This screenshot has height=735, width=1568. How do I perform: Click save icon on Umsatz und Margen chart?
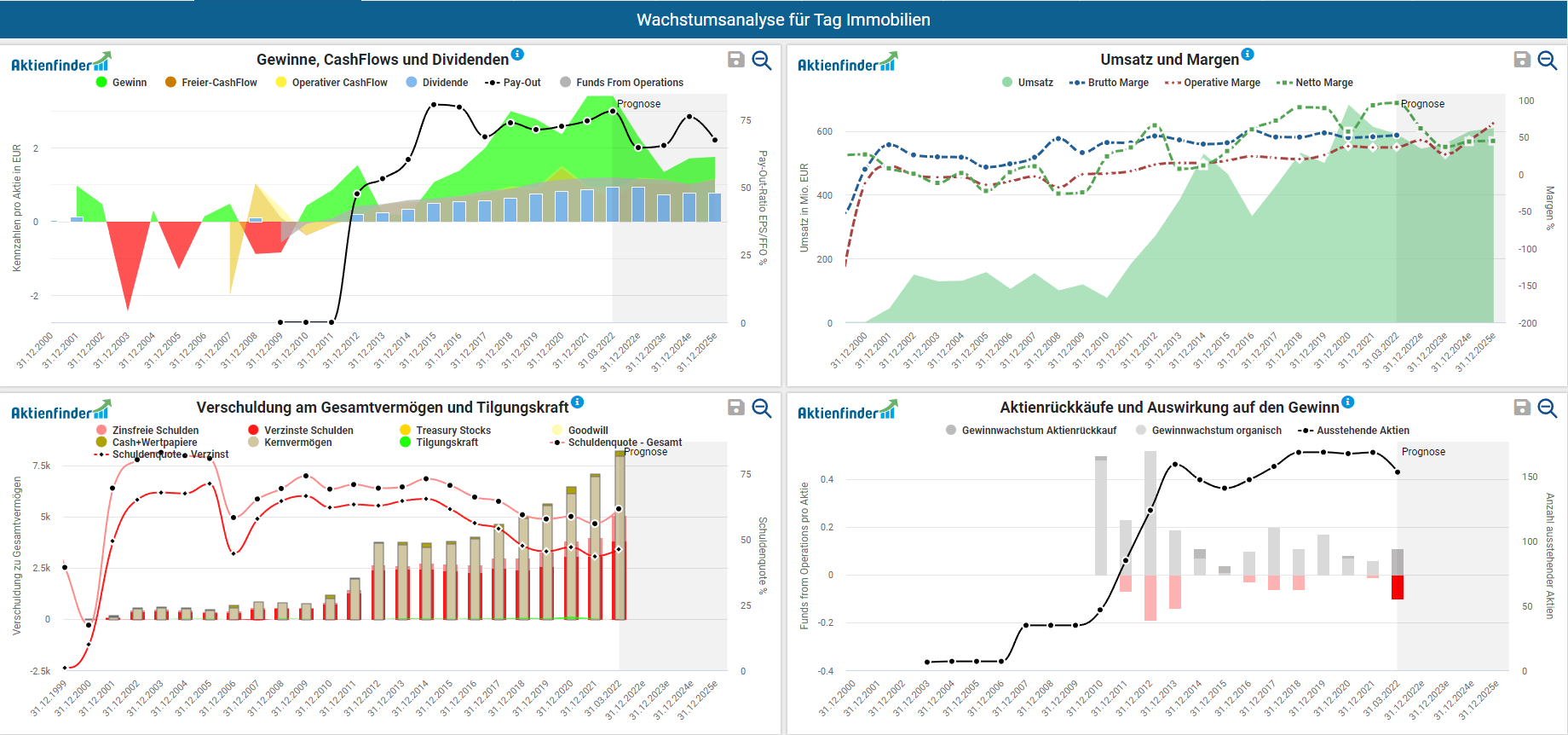(x=1522, y=60)
